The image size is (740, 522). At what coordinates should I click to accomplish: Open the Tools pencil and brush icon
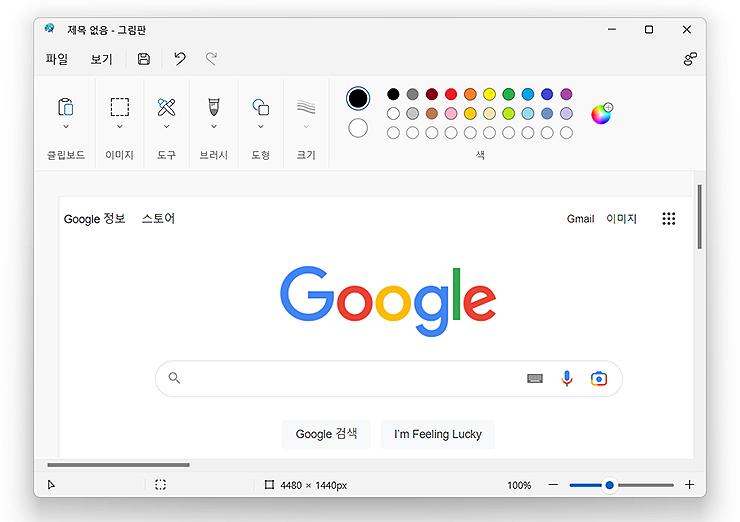coord(166,107)
